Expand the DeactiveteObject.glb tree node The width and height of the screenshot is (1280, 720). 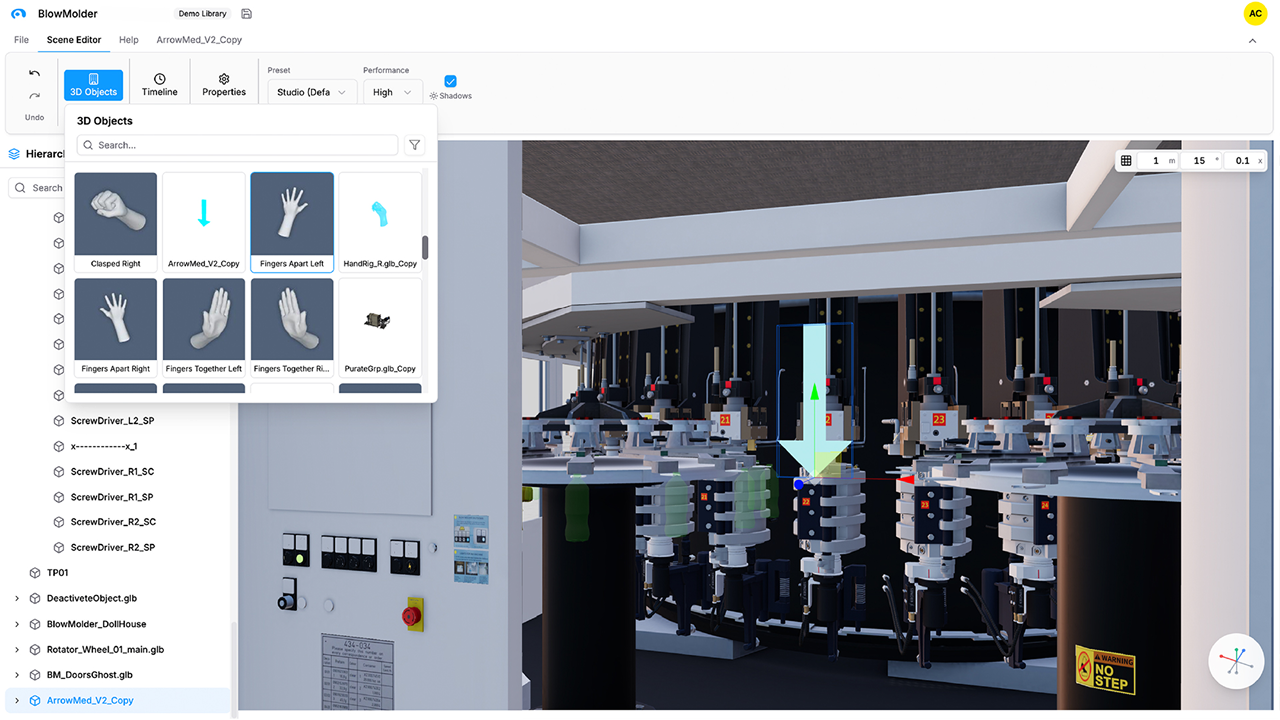[x=17, y=599]
